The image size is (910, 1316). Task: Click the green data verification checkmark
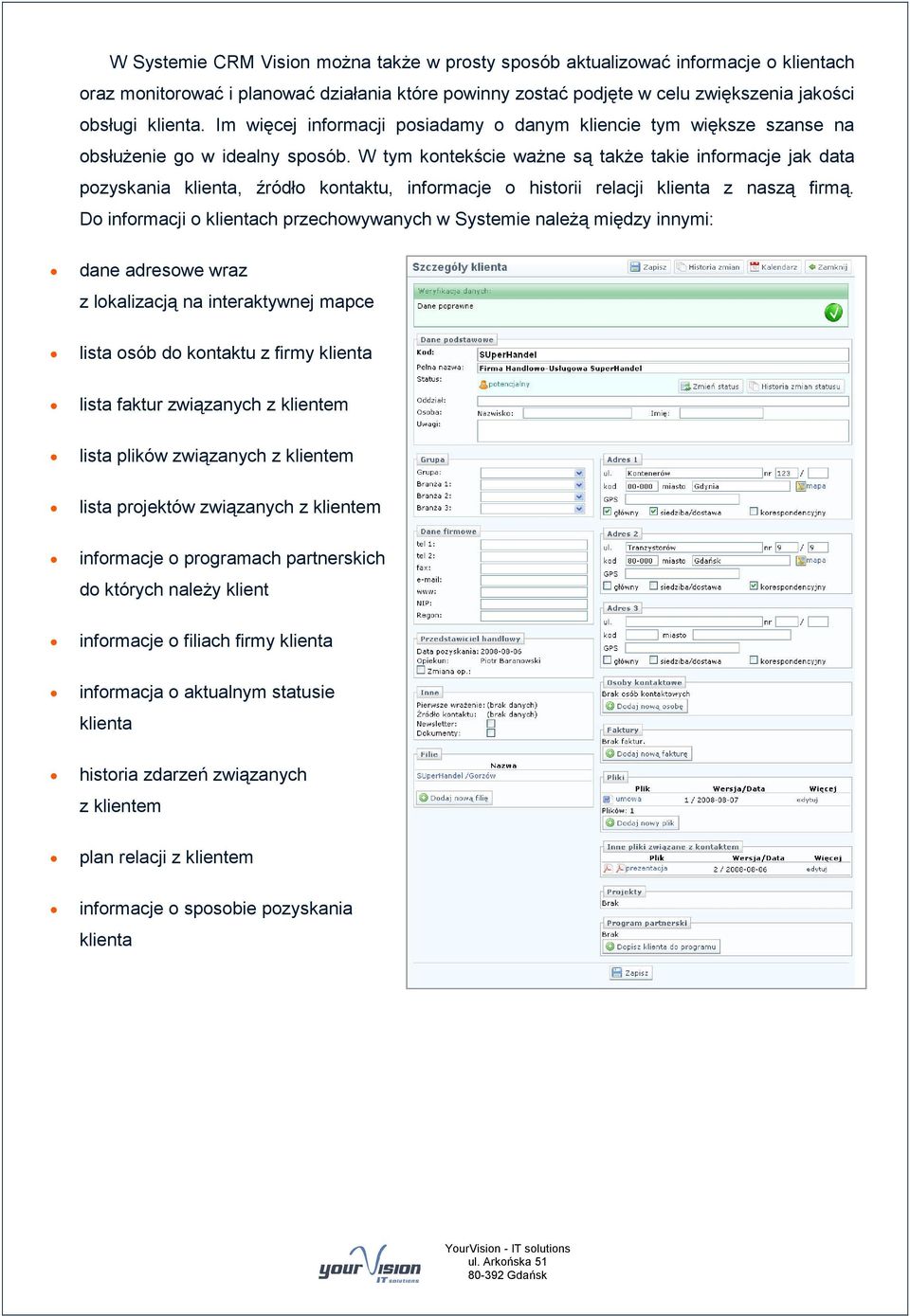point(833,312)
